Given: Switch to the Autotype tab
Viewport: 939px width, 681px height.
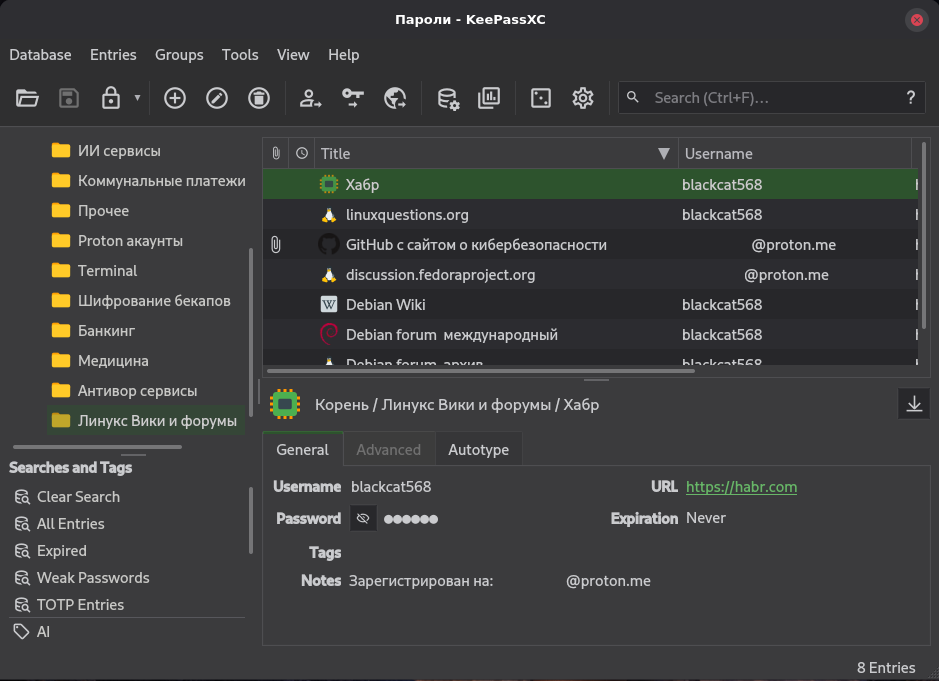Looking at the screenshot, I should coord(478,450).
